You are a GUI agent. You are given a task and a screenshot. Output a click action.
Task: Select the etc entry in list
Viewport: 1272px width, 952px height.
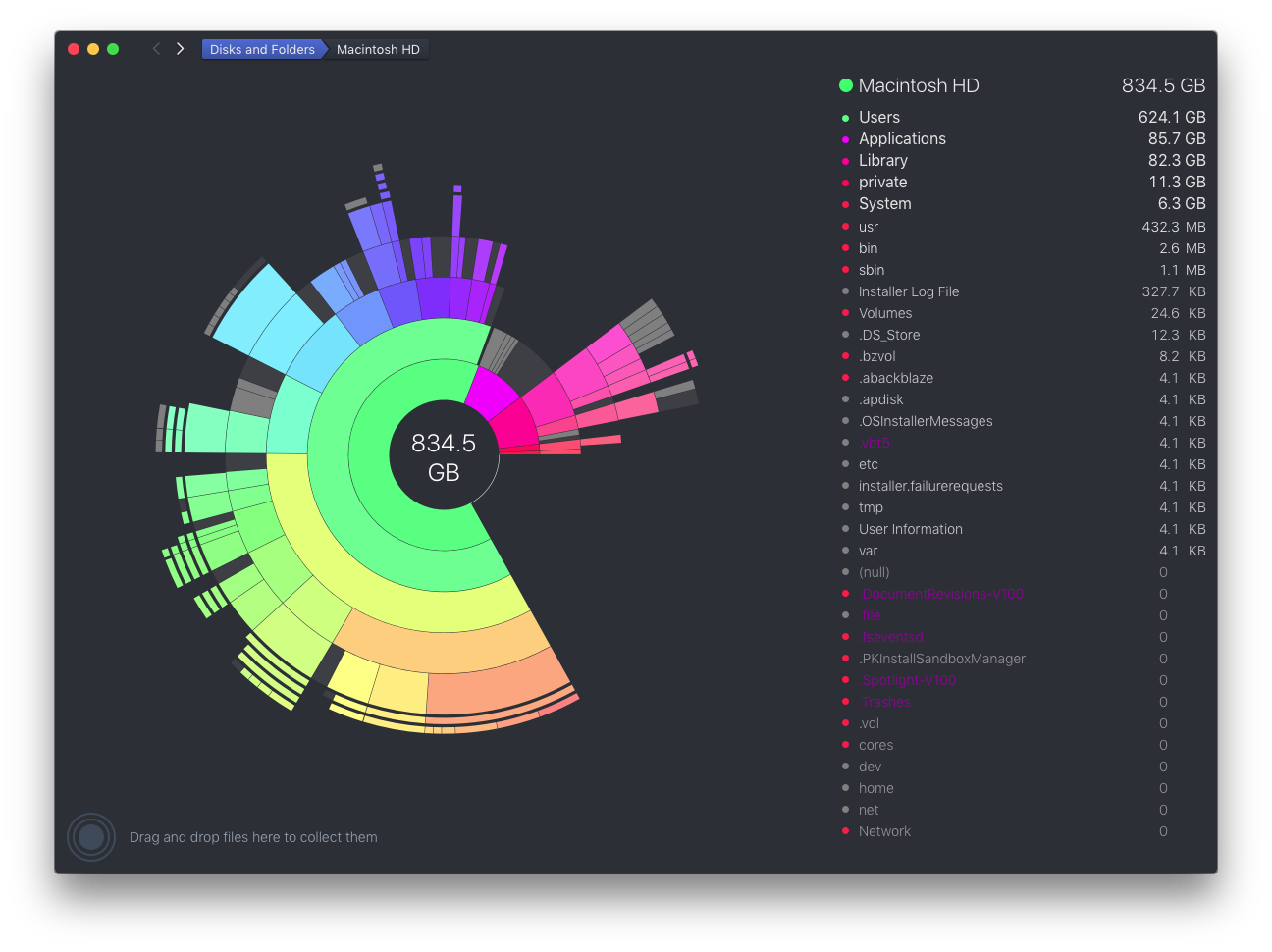pyautogui.click(x=1023, y=464)
